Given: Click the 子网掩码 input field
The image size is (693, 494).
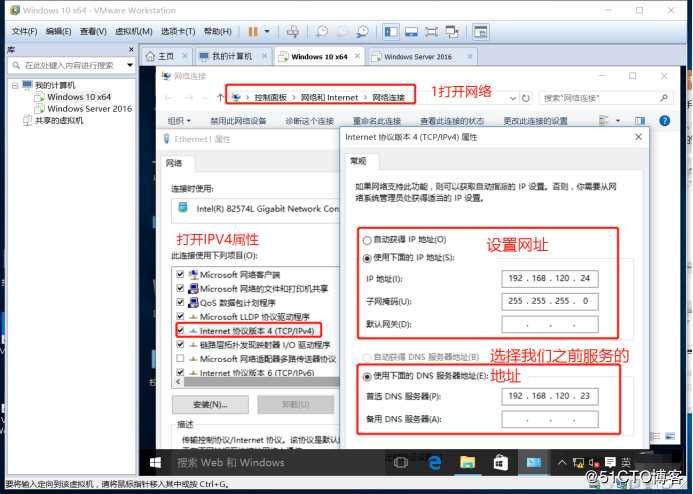Looking at the screenshot, I should pyautogui.click(x=550, y=301).
